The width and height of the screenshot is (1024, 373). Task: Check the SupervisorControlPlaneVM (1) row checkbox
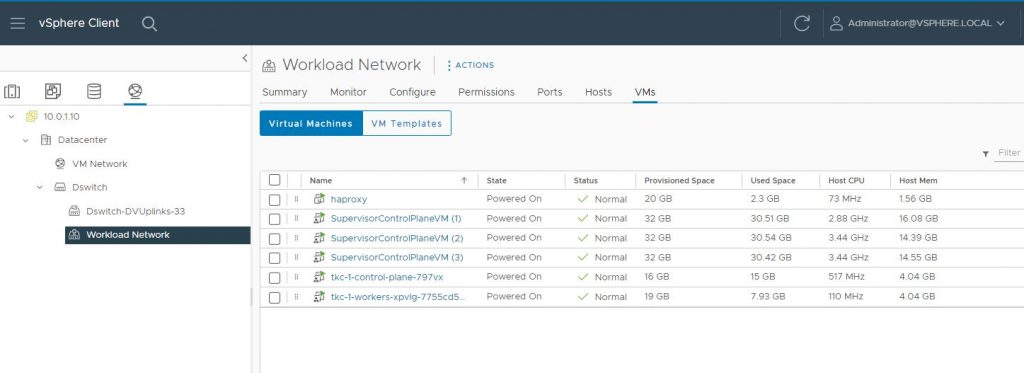(274, 219)
